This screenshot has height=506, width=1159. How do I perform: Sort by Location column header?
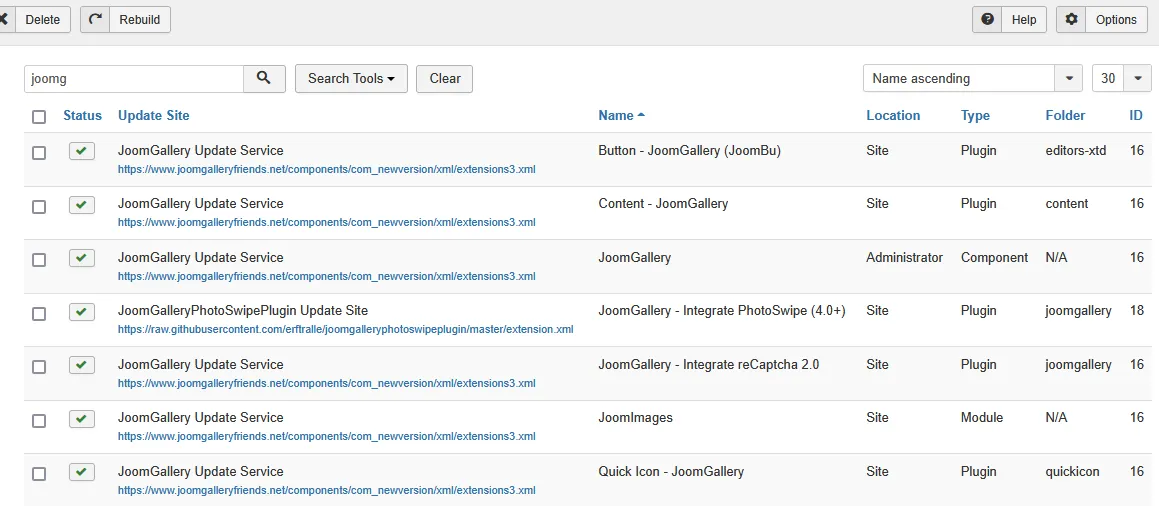pyautogui.click(x=893, y=115)
